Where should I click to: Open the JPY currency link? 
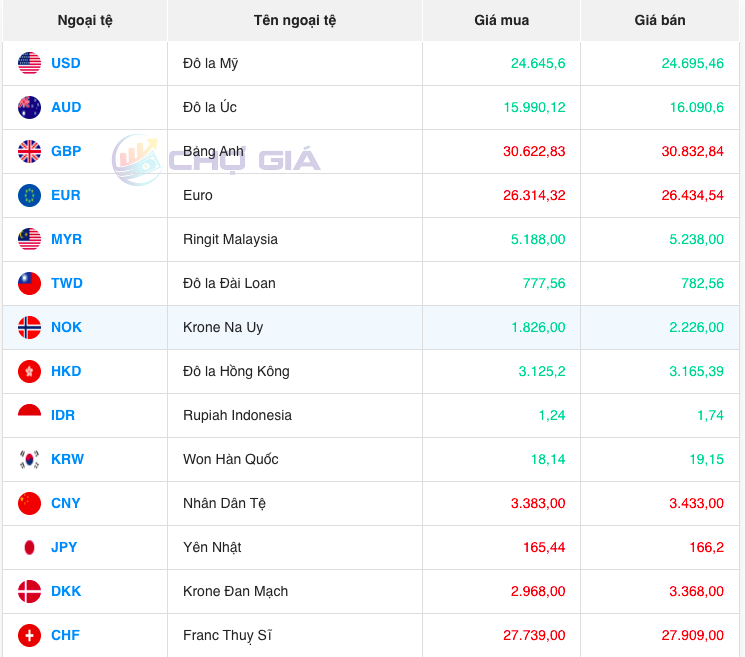64,547
